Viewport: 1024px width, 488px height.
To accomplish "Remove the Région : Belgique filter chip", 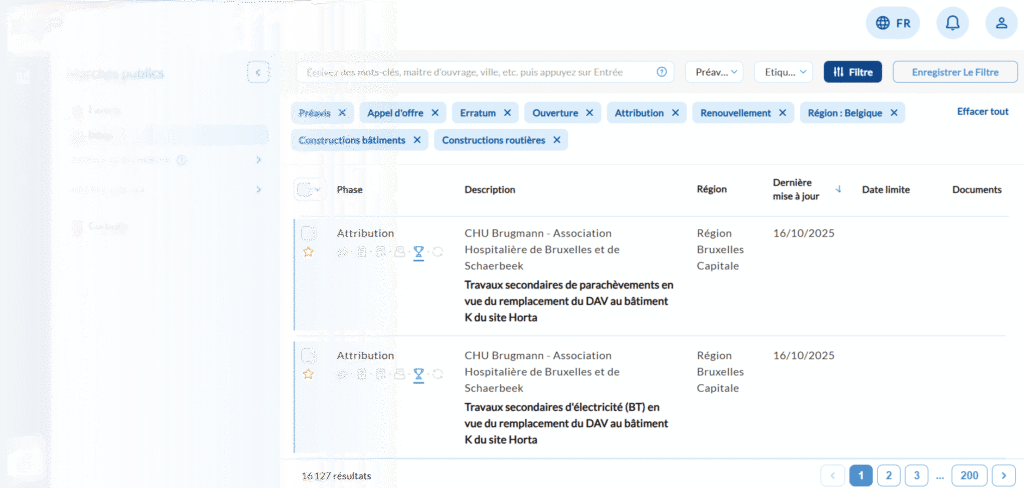I will coord(894,113).
